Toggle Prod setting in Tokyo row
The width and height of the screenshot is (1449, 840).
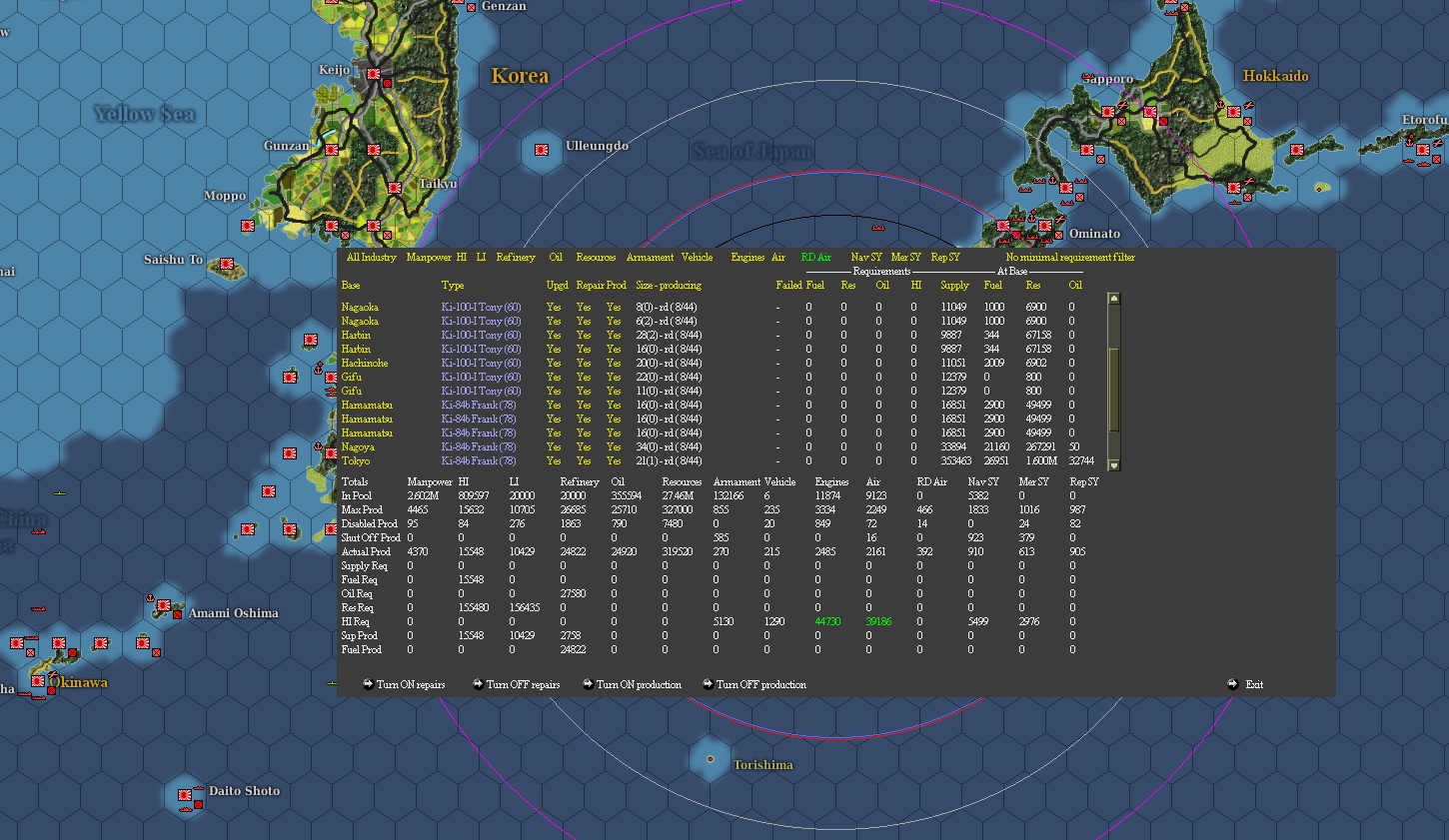click(x=614, y=461)
